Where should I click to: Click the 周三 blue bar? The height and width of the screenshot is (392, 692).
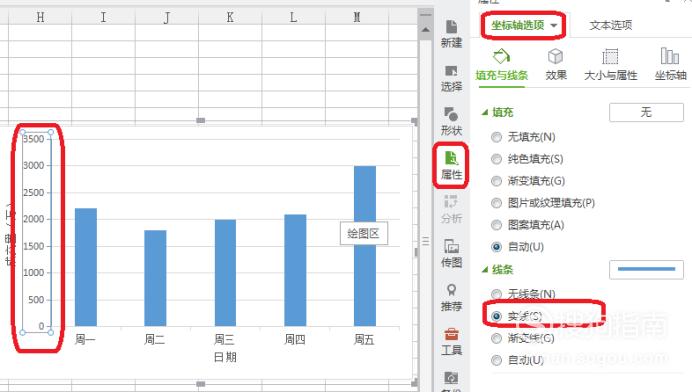(225, 273)
